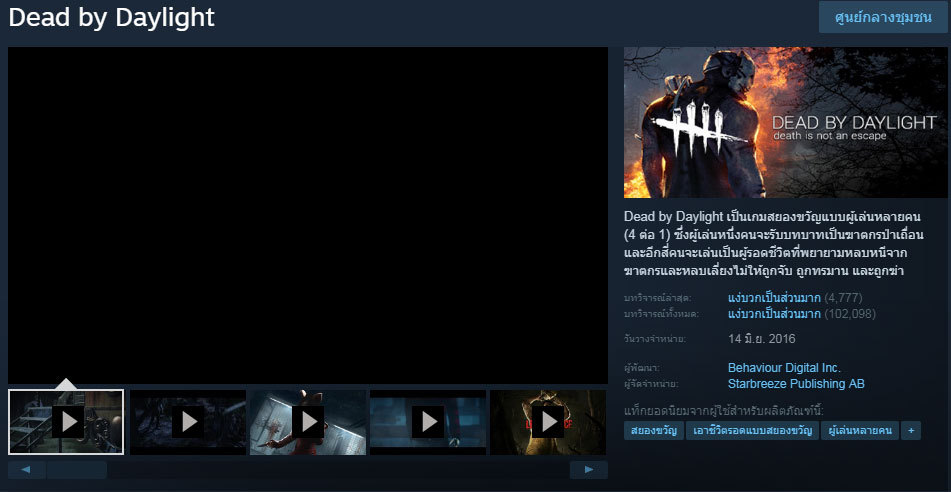Click the main black video player area
951x492 pixels.
click(x=308, y=215)
